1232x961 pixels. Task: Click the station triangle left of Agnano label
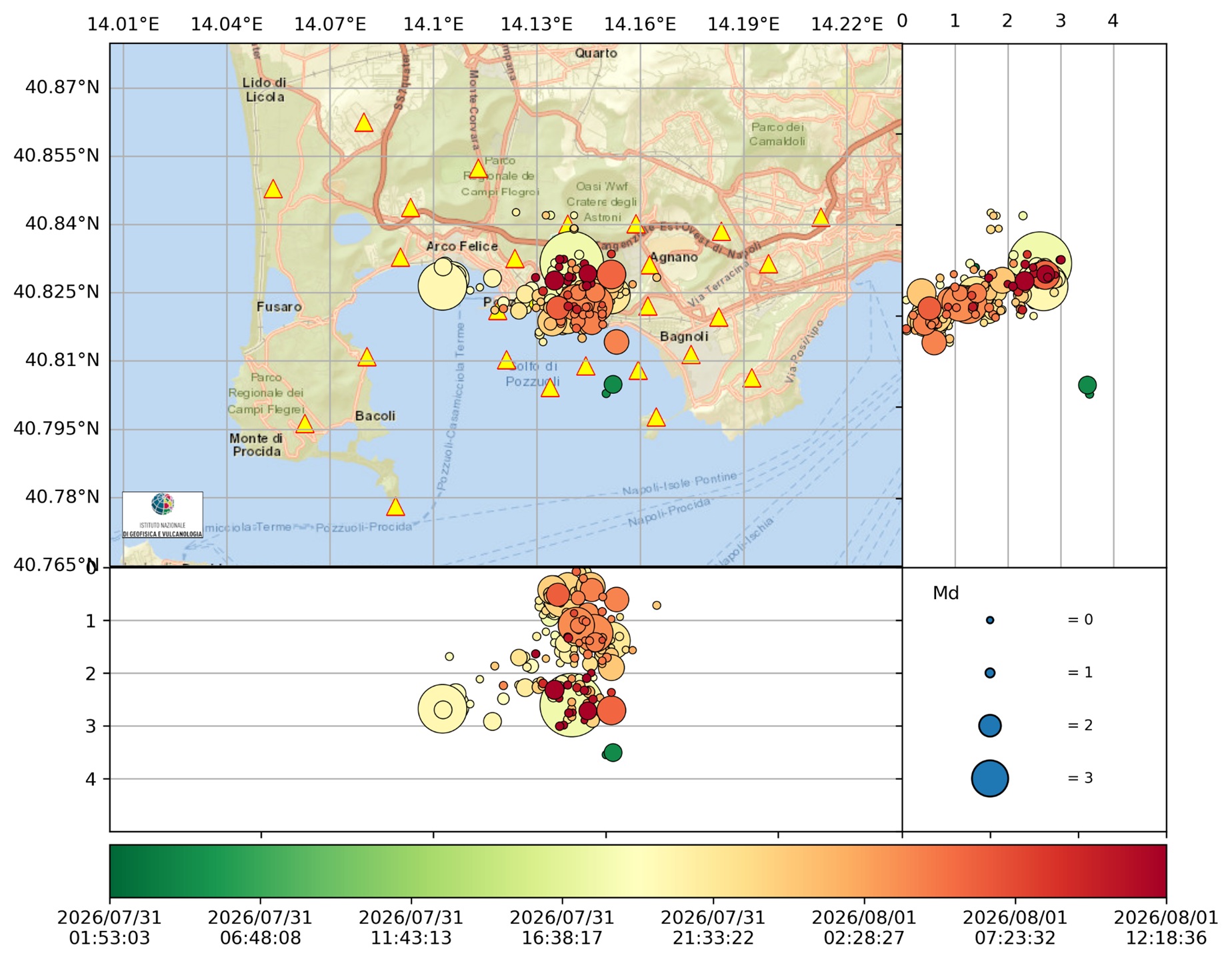click(650, 265)
